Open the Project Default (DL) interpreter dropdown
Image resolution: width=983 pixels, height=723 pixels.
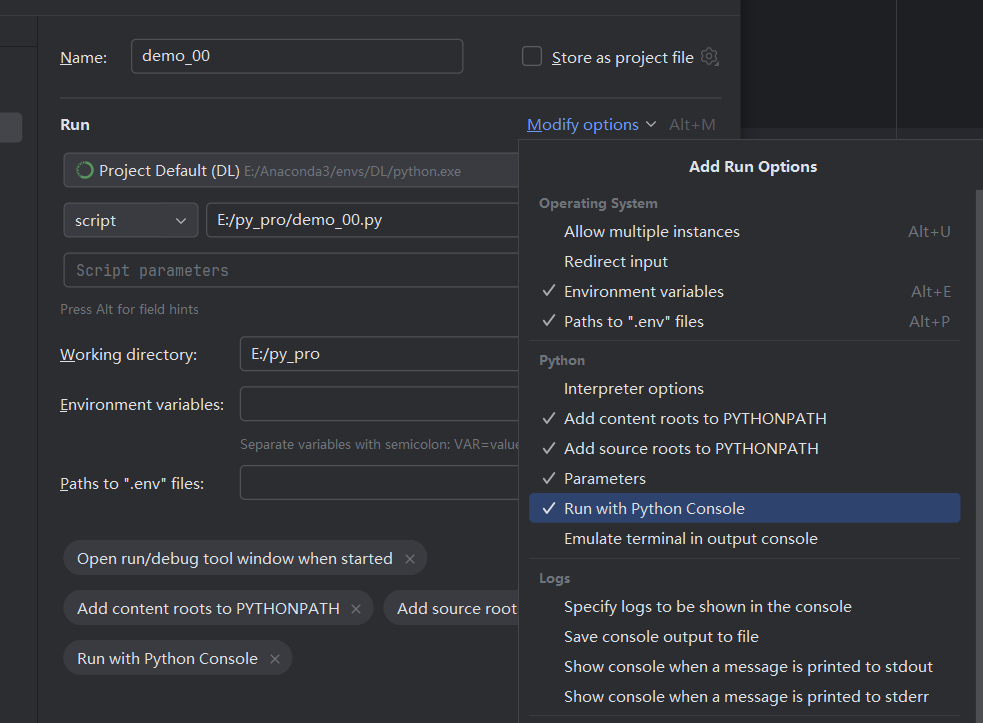291,170
